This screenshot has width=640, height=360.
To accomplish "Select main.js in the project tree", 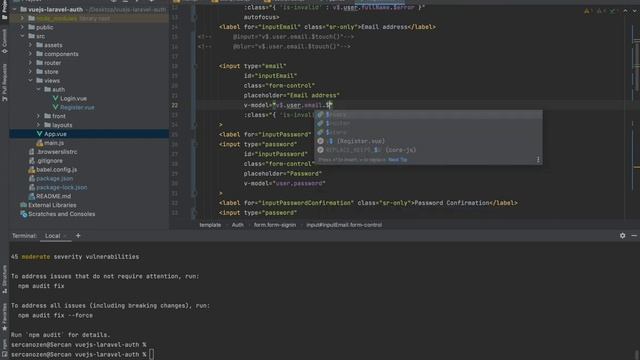I will [x=54, y=143].
